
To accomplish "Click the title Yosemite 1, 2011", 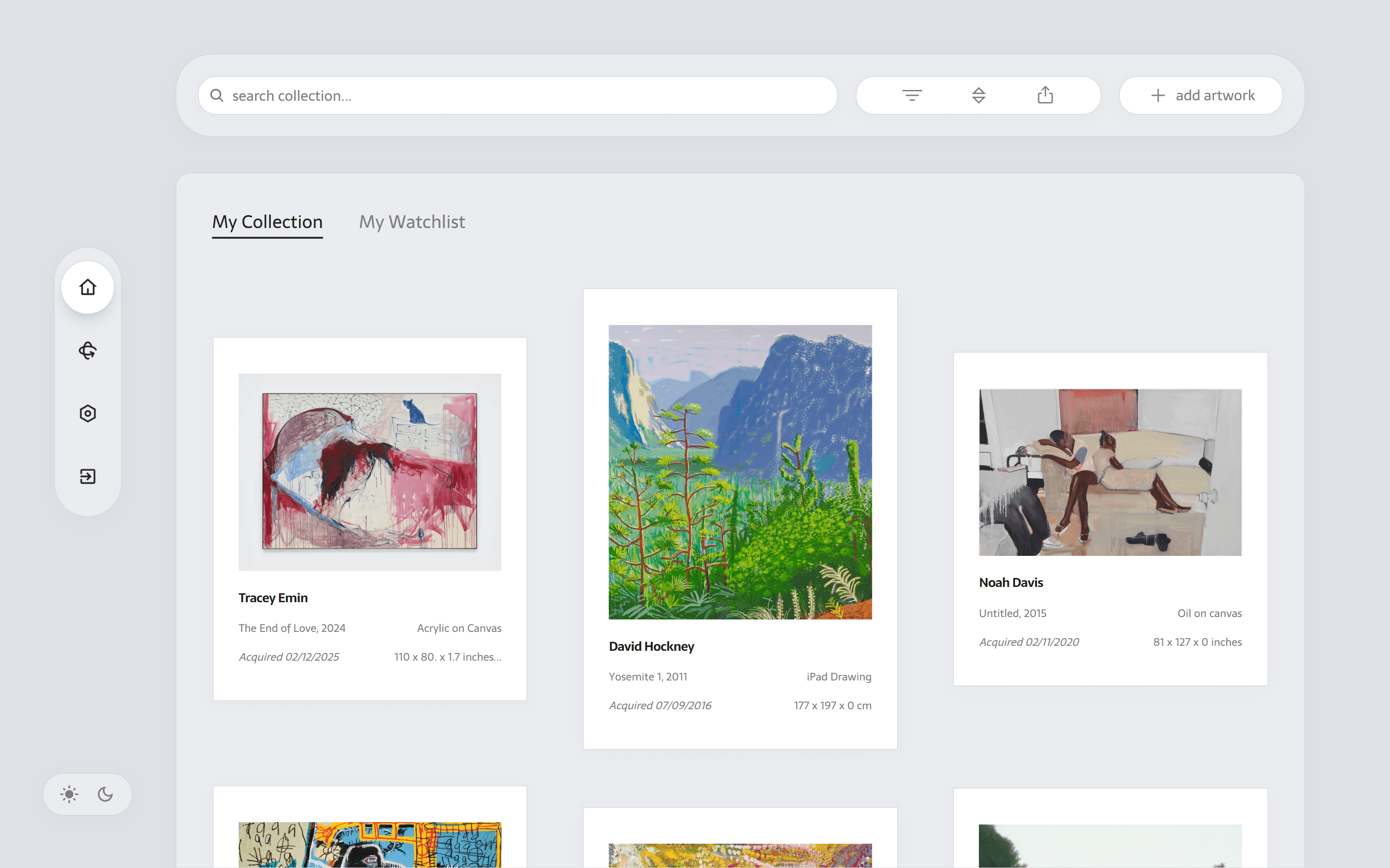I will (x=648, y=677).
